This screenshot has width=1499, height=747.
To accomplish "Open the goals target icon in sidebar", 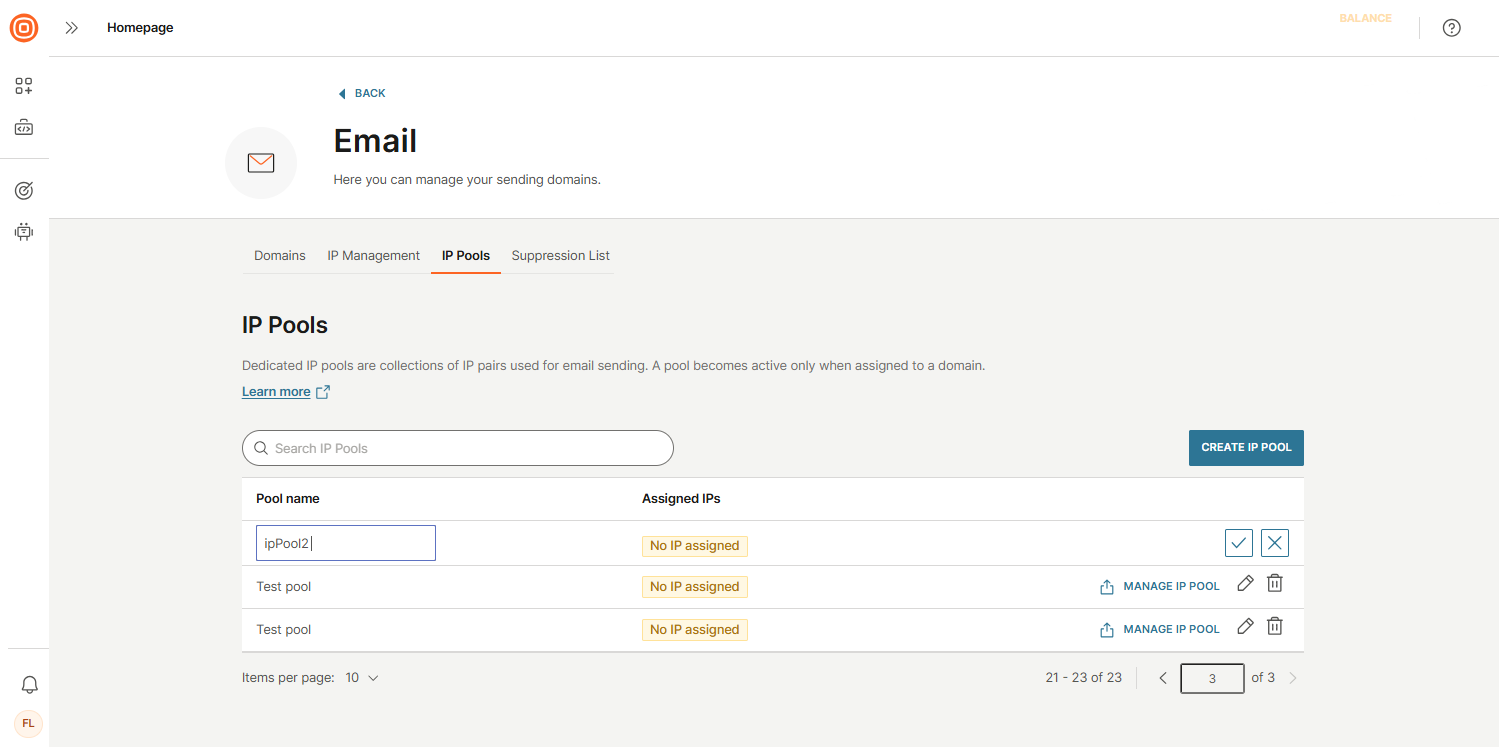I will click(x=23, y=189).
